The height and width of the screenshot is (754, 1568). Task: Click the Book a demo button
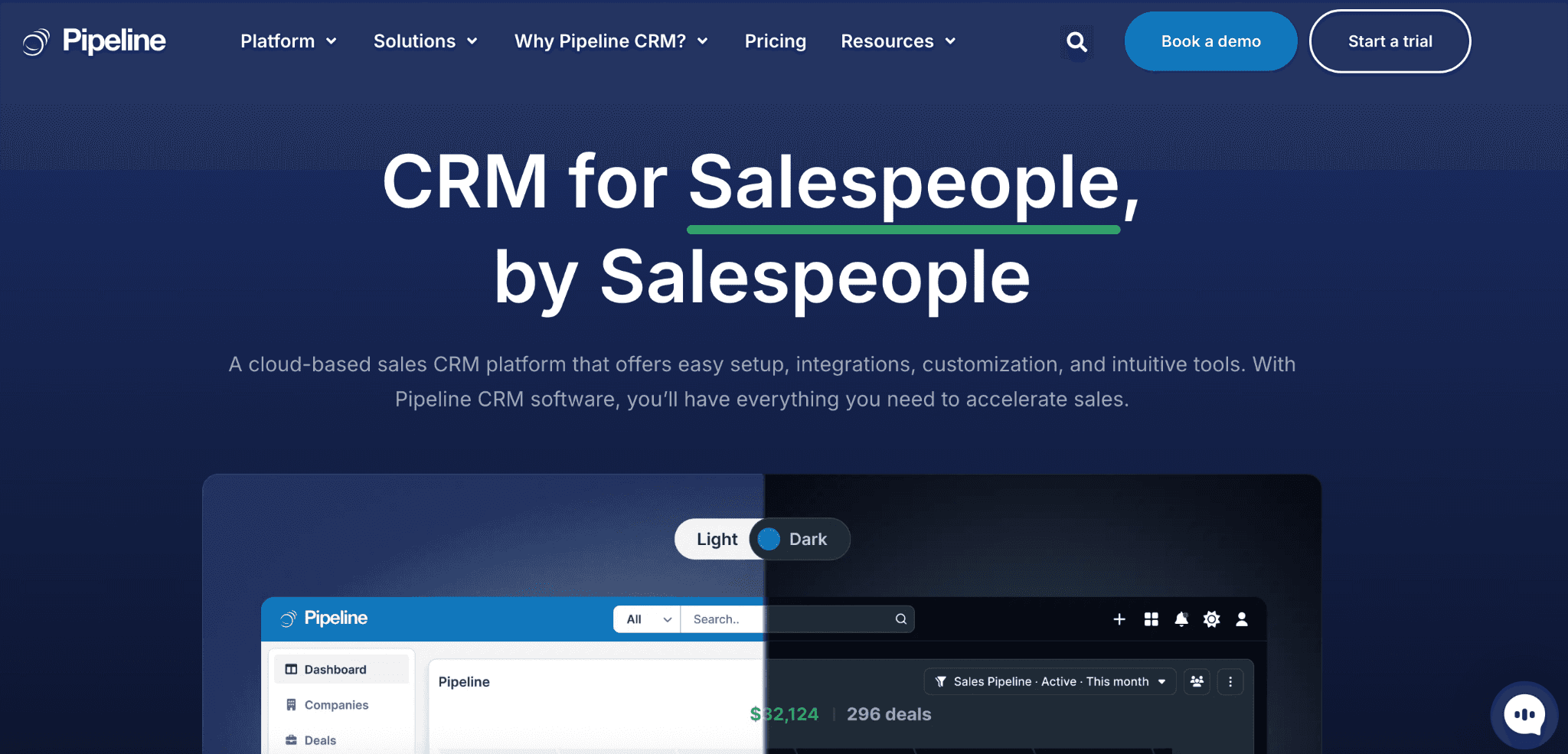(x=1210, y=41)
